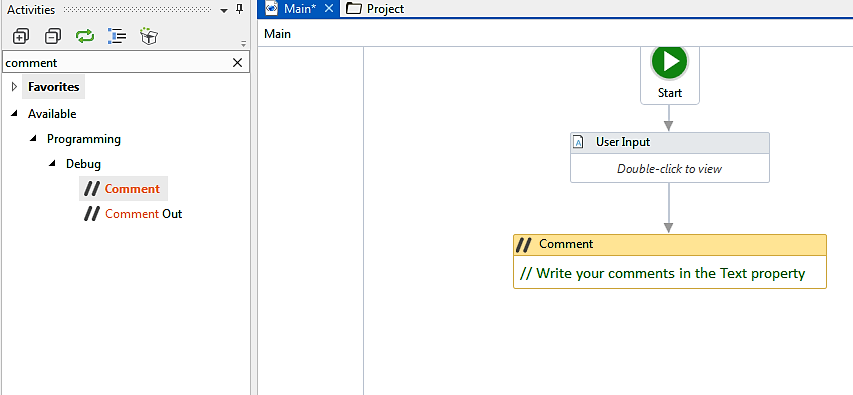Viewport: 853px width, 395px height.
Task: Click the Activities panel title
Action: [31, 10]
